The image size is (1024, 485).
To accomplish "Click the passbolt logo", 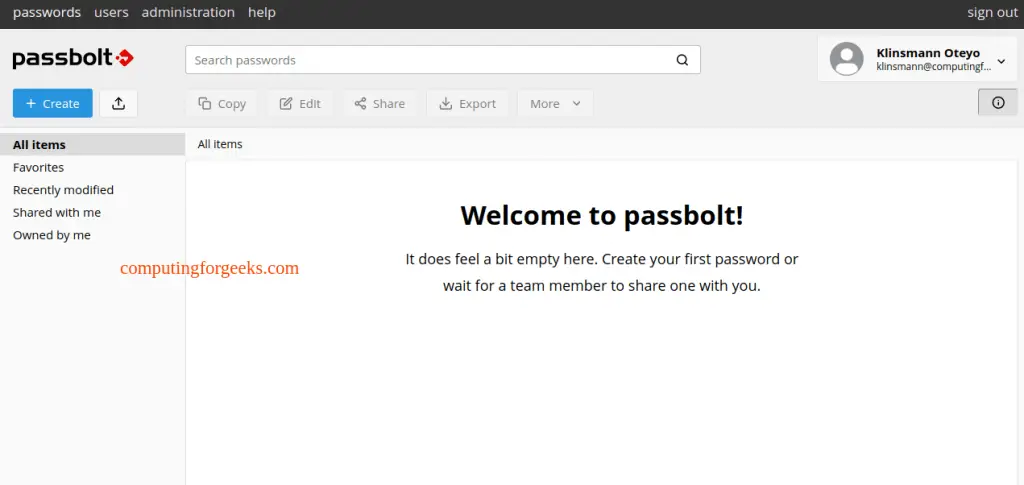I will [73, 59].
